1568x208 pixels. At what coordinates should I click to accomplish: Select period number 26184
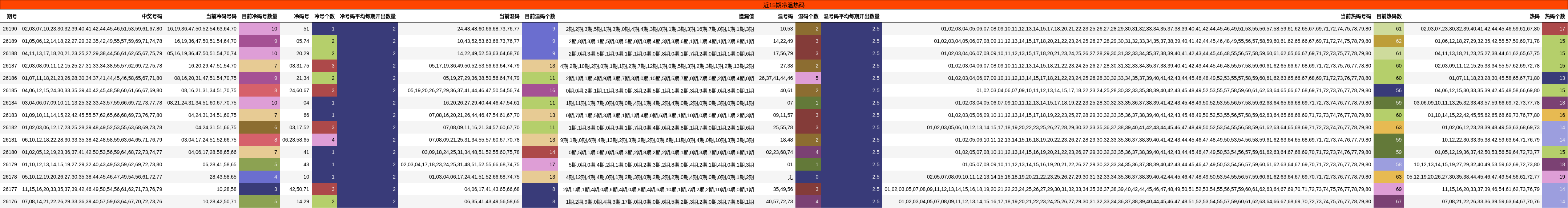(10, 103)
